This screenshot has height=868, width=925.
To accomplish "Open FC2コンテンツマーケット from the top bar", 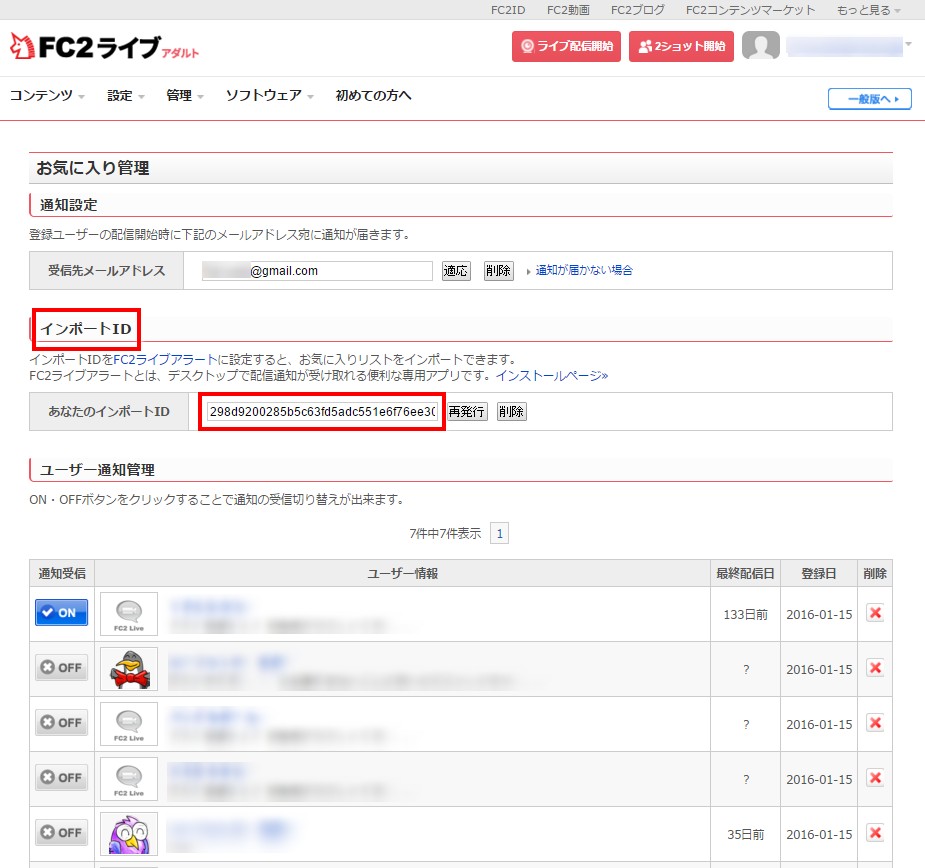I will point(750,10).
